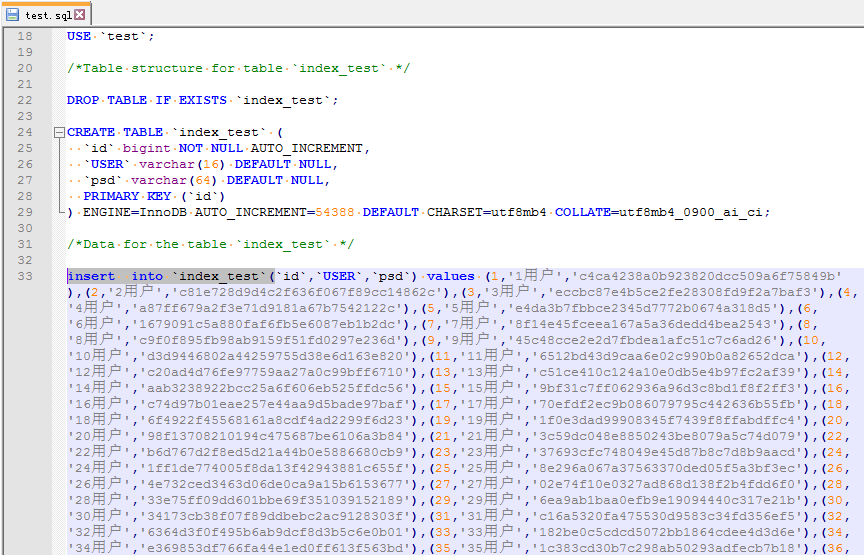Click the values keyword on line 33
Screen dimensions: 864x555
pyautogui.click(x=450, y=276)
